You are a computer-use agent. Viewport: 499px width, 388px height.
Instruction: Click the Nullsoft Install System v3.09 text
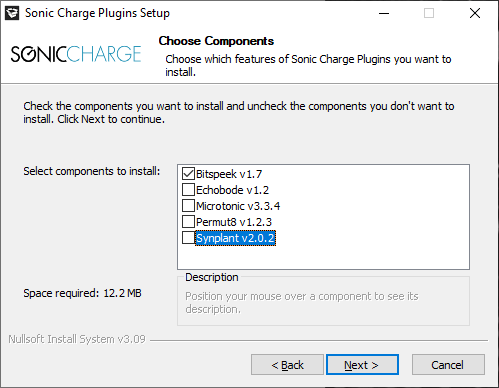[77, 339]
